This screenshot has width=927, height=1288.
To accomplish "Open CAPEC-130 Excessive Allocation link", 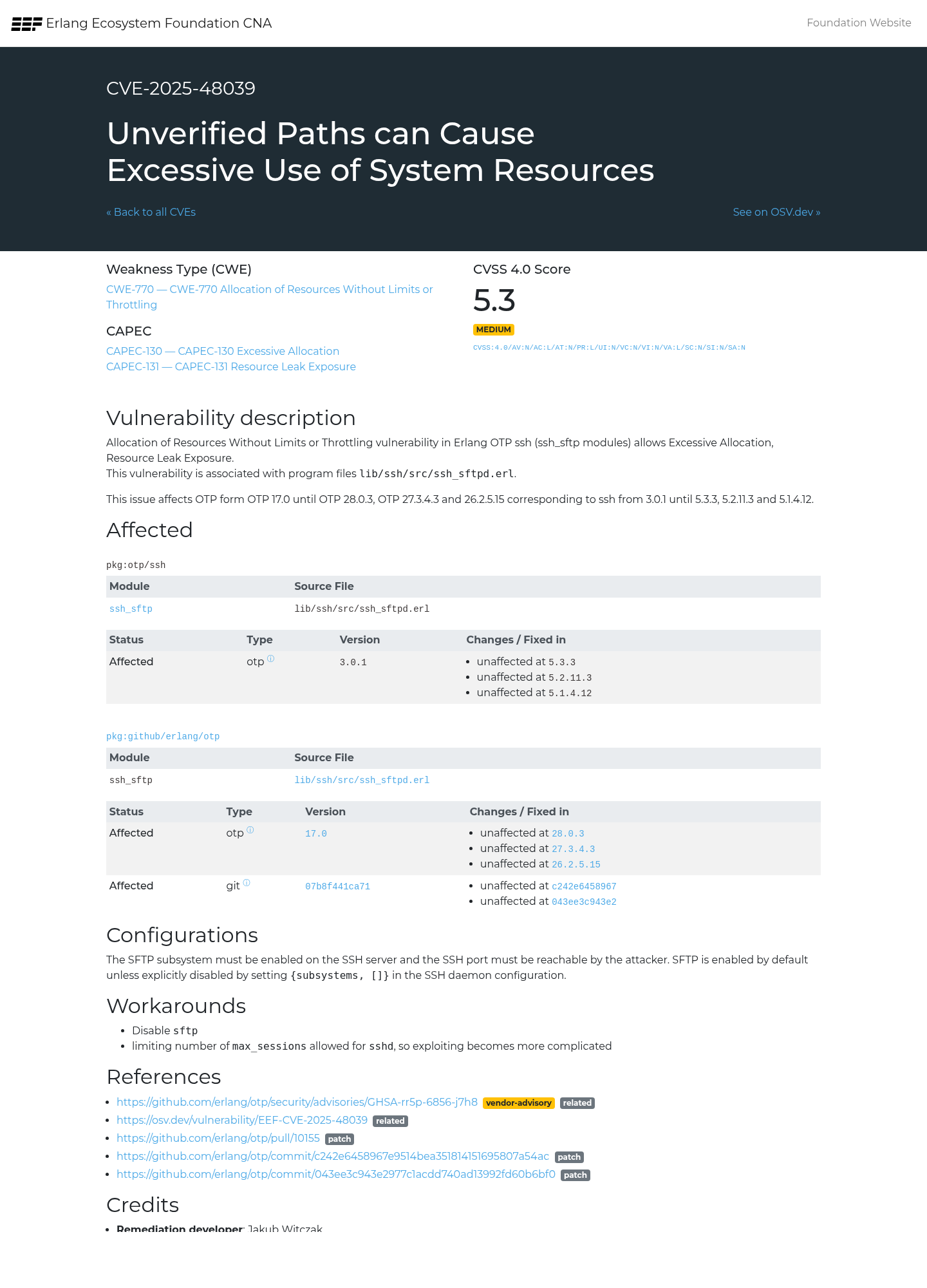I will [223, 351].
